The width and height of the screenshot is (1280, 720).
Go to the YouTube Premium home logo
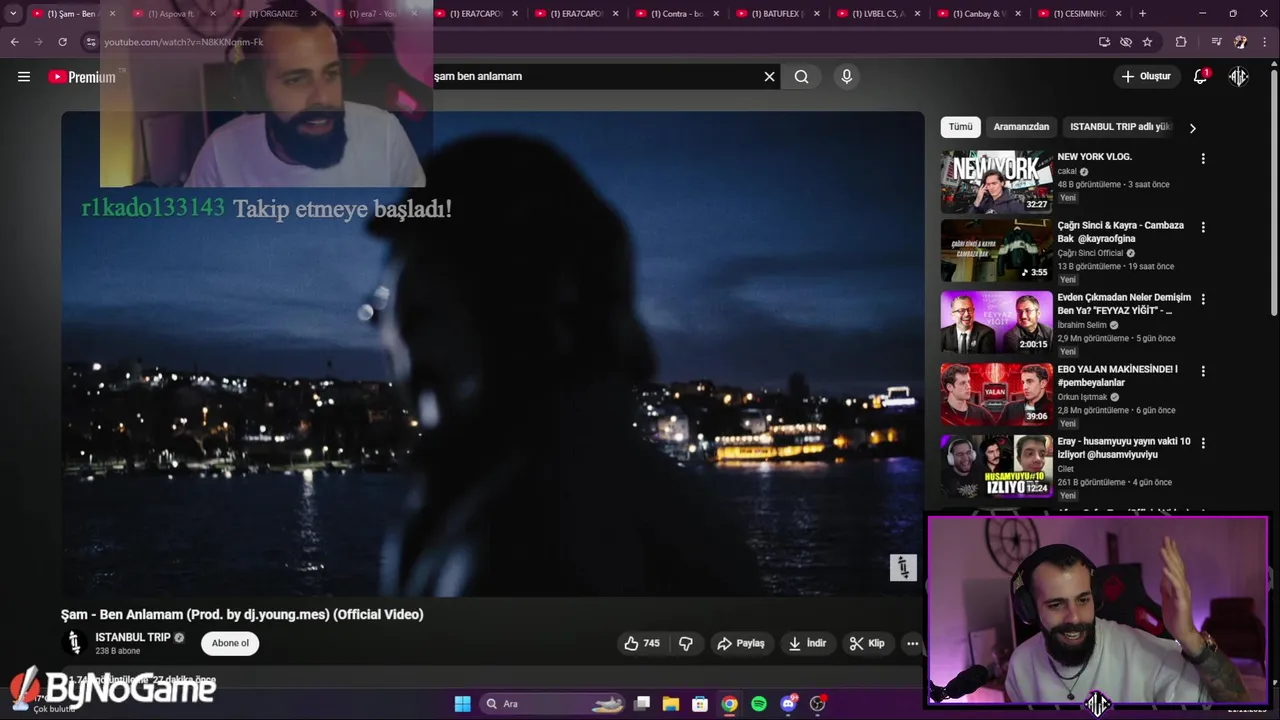(82, 77)
